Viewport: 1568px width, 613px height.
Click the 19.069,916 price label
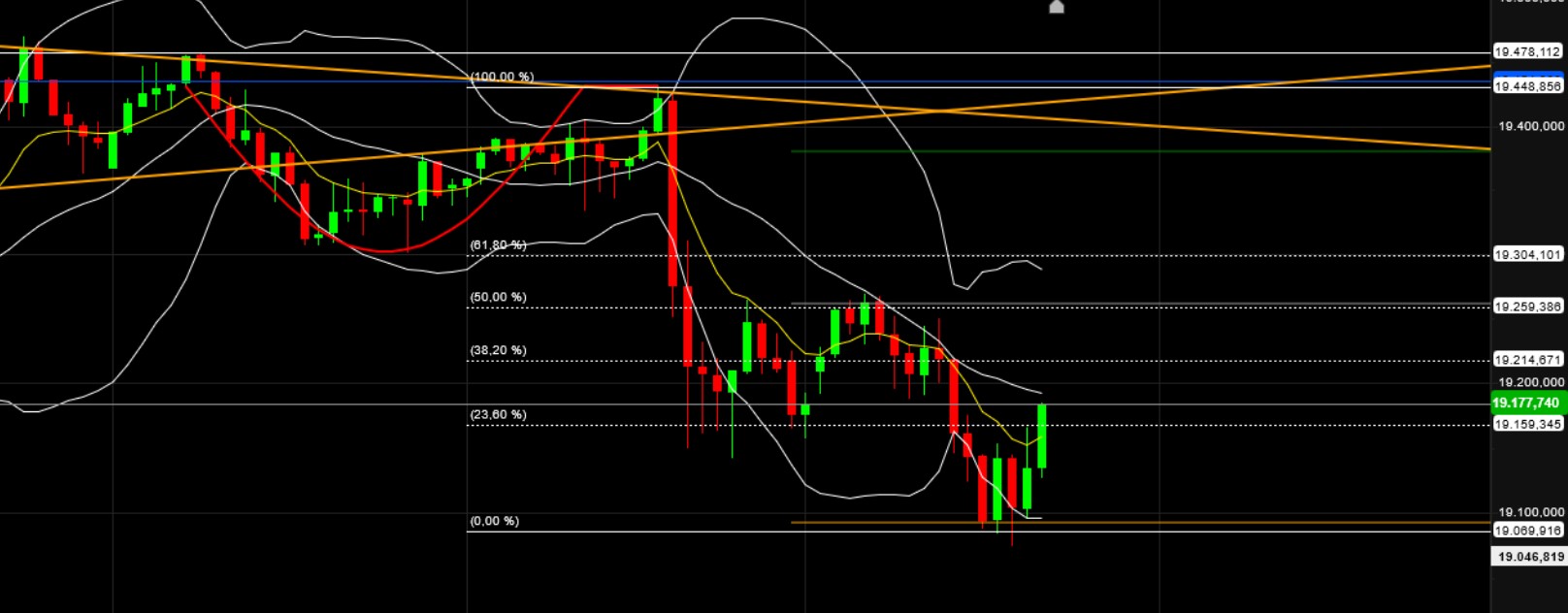point(1527,531)
